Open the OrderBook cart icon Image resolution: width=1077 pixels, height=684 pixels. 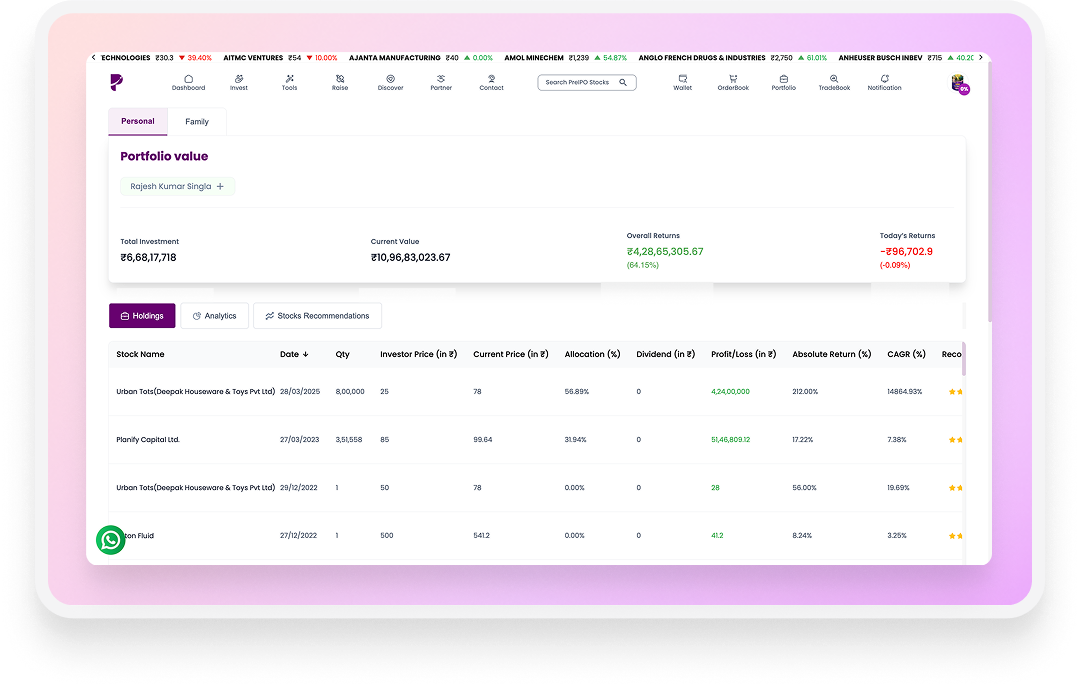tap(733, 79)
